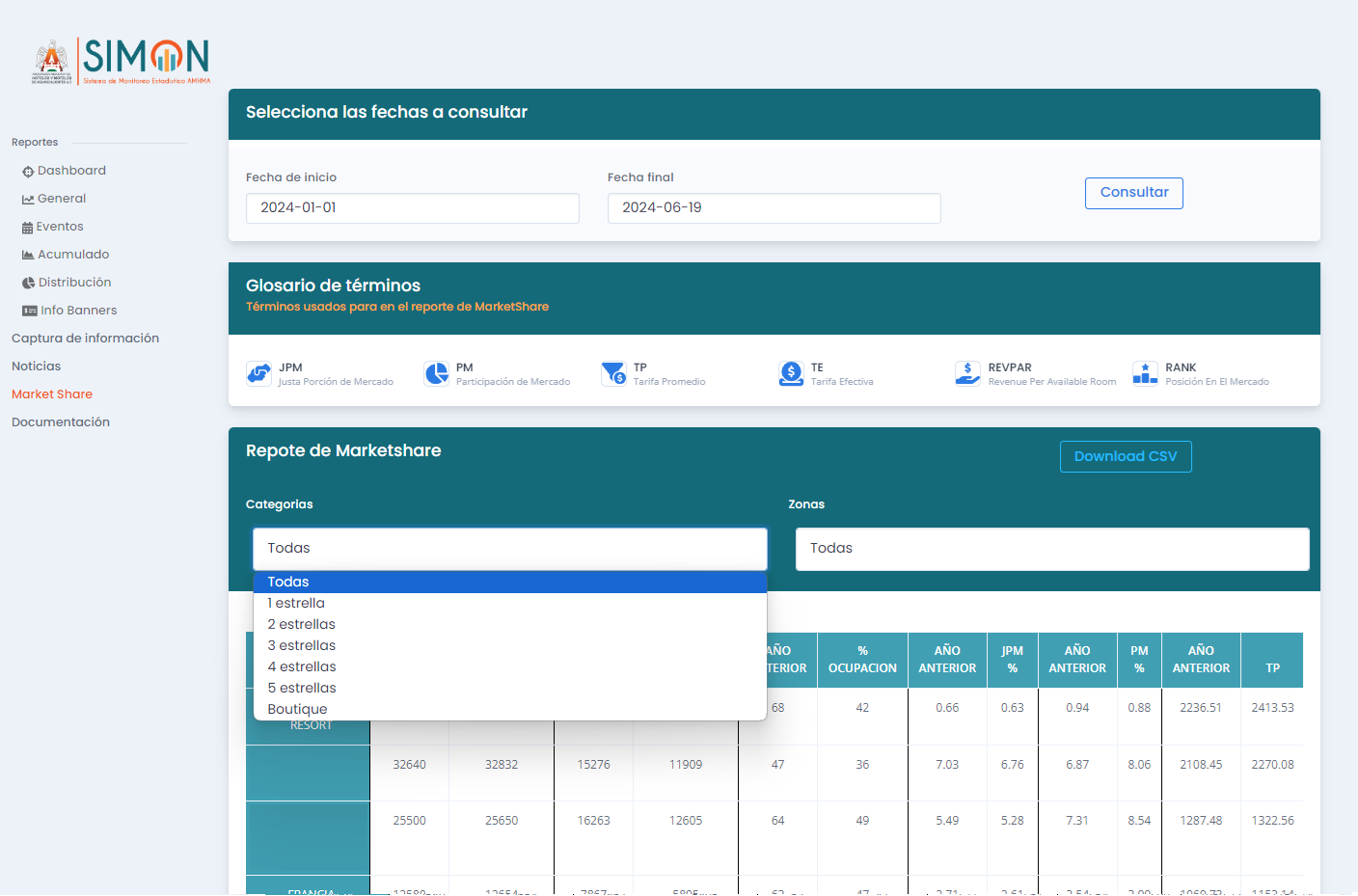Pick "1 estrella" in the dropdown list
1358x896 pixels.
[296, 603]
